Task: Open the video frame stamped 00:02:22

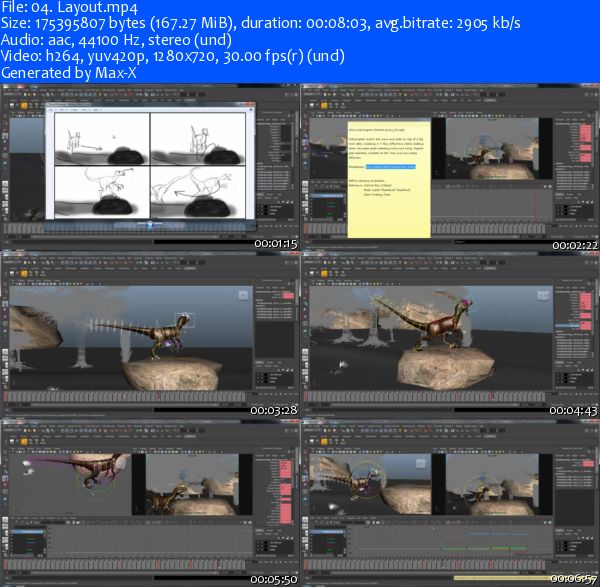Action: 450,167
